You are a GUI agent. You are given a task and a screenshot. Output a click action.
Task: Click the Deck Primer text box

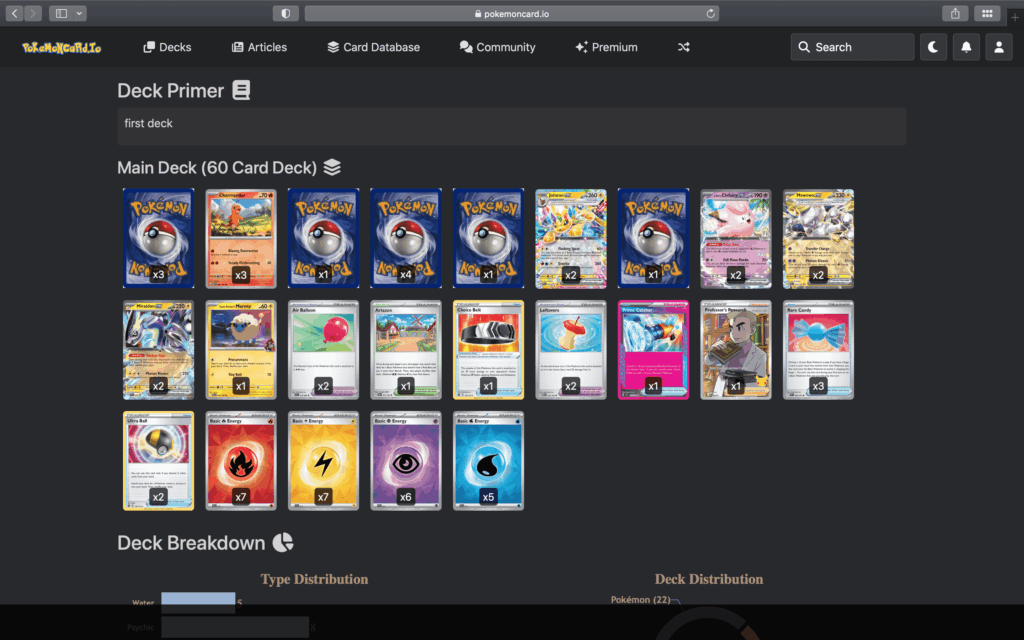click(511, 126)
